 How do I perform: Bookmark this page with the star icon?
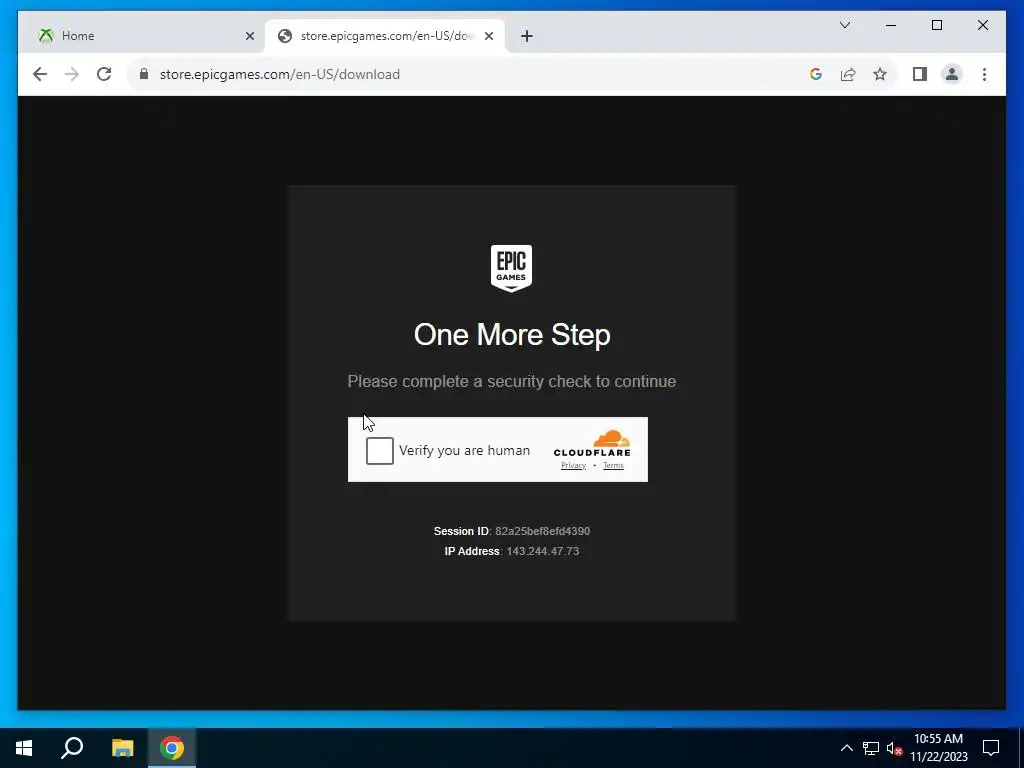click(x=880, y=74)
